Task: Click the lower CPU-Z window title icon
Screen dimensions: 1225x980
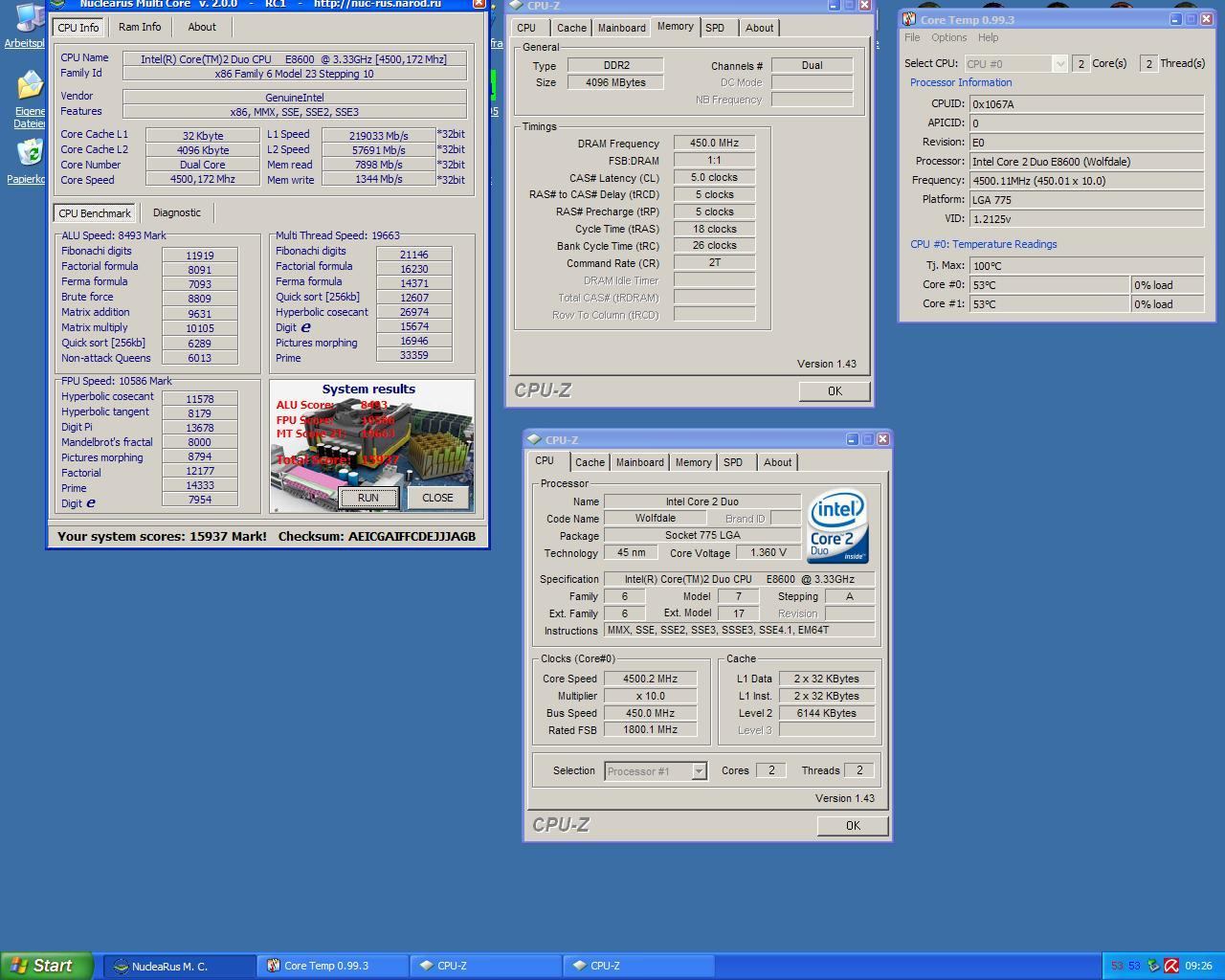Action: pos(534,439)
